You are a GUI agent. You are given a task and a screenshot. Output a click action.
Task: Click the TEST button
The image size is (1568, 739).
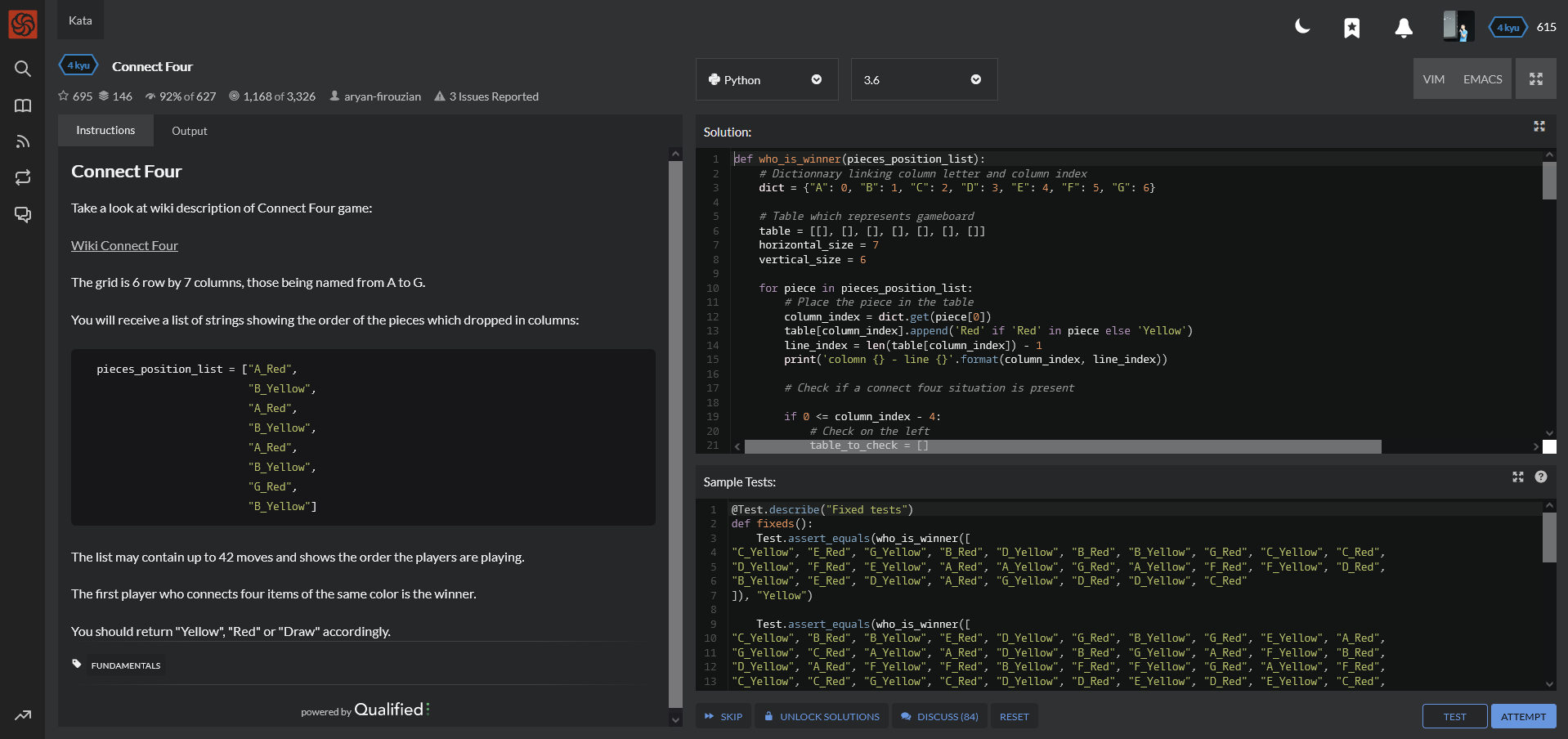1454,716
